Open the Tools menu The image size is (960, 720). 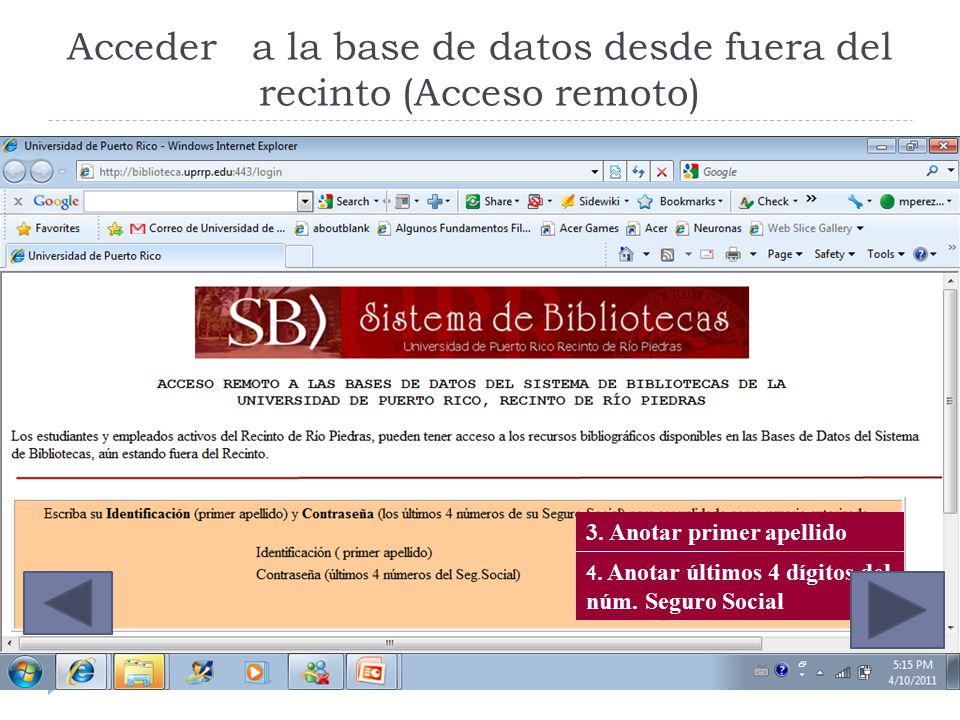coord(885,254)
